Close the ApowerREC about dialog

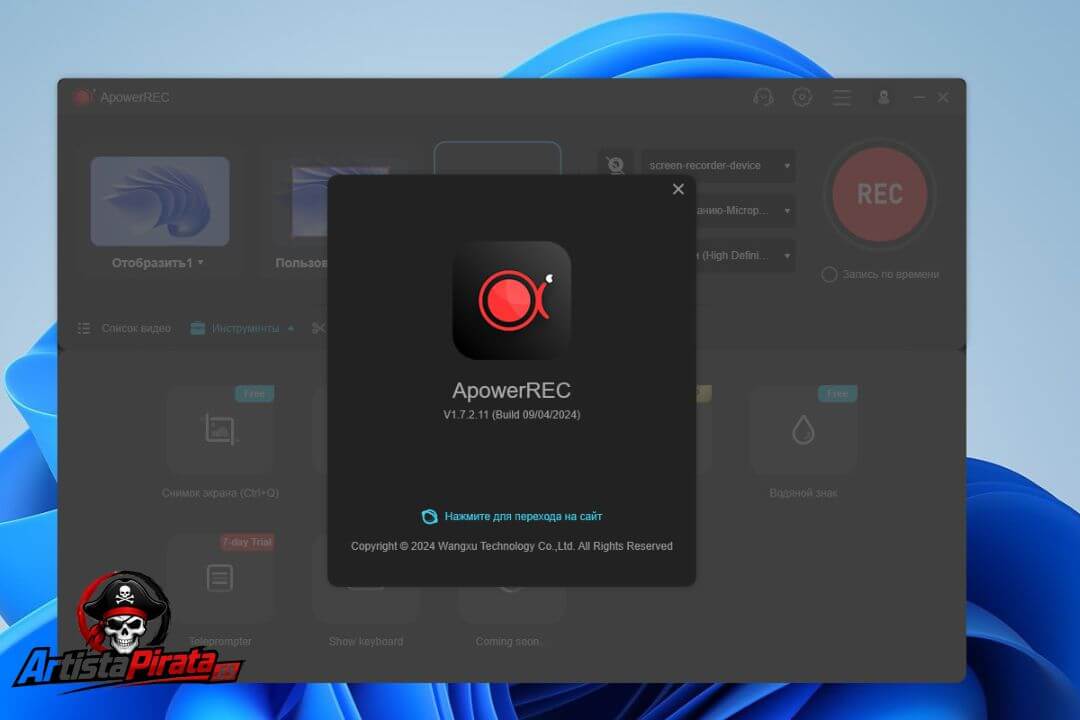[678, 189]
